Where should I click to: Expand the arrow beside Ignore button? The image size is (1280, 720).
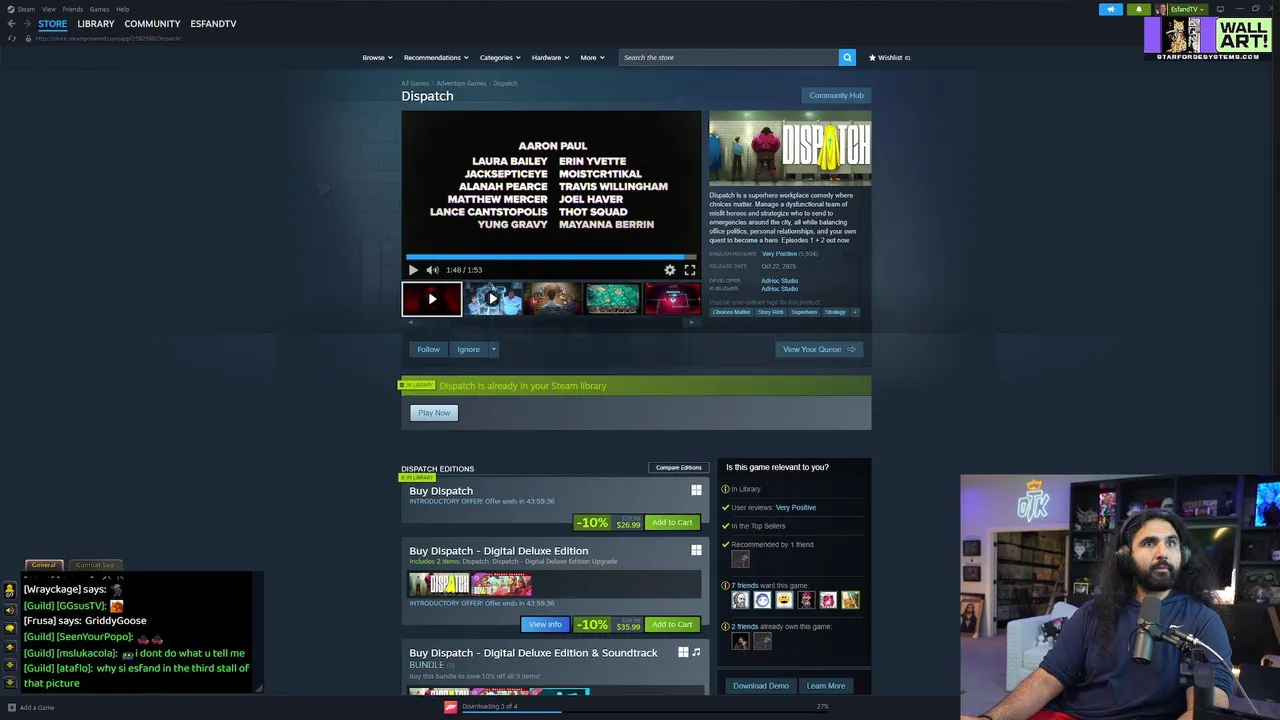click(493, 349)
